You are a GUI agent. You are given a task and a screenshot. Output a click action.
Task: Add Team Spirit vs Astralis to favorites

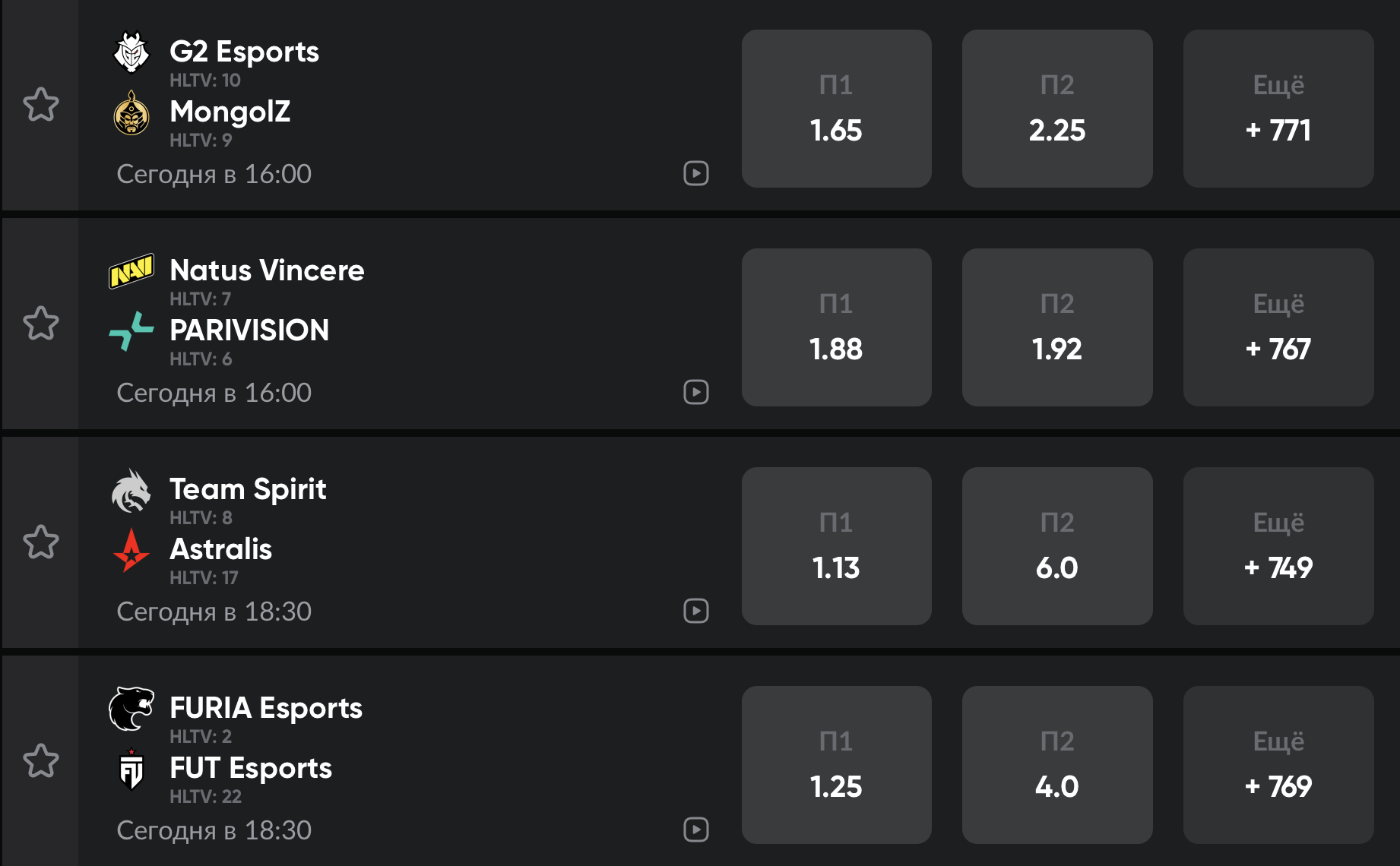point(41,542)
